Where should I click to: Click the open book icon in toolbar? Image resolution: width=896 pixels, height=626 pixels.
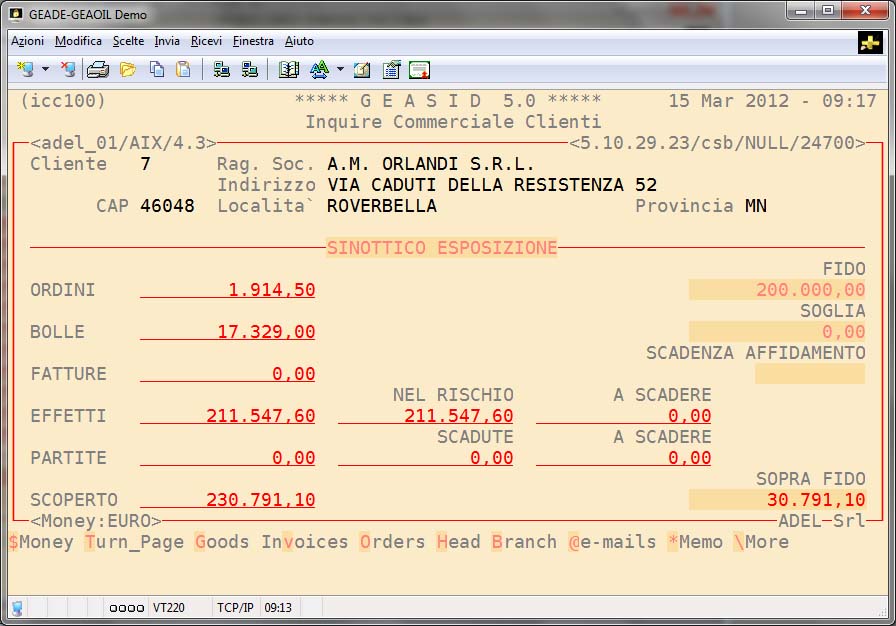pos(289,69)
